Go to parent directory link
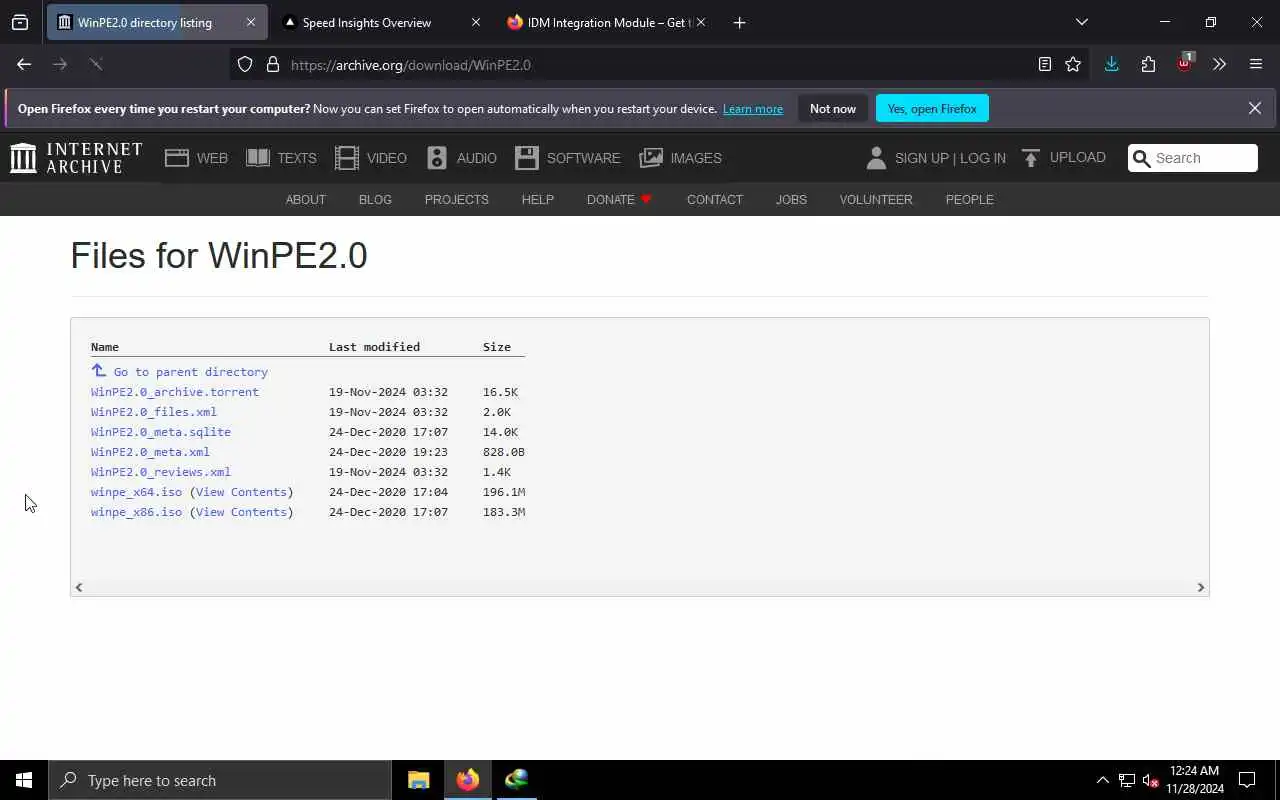This screenshot has height=800, width=1280. pyautogui.click(x=179, y=371)
